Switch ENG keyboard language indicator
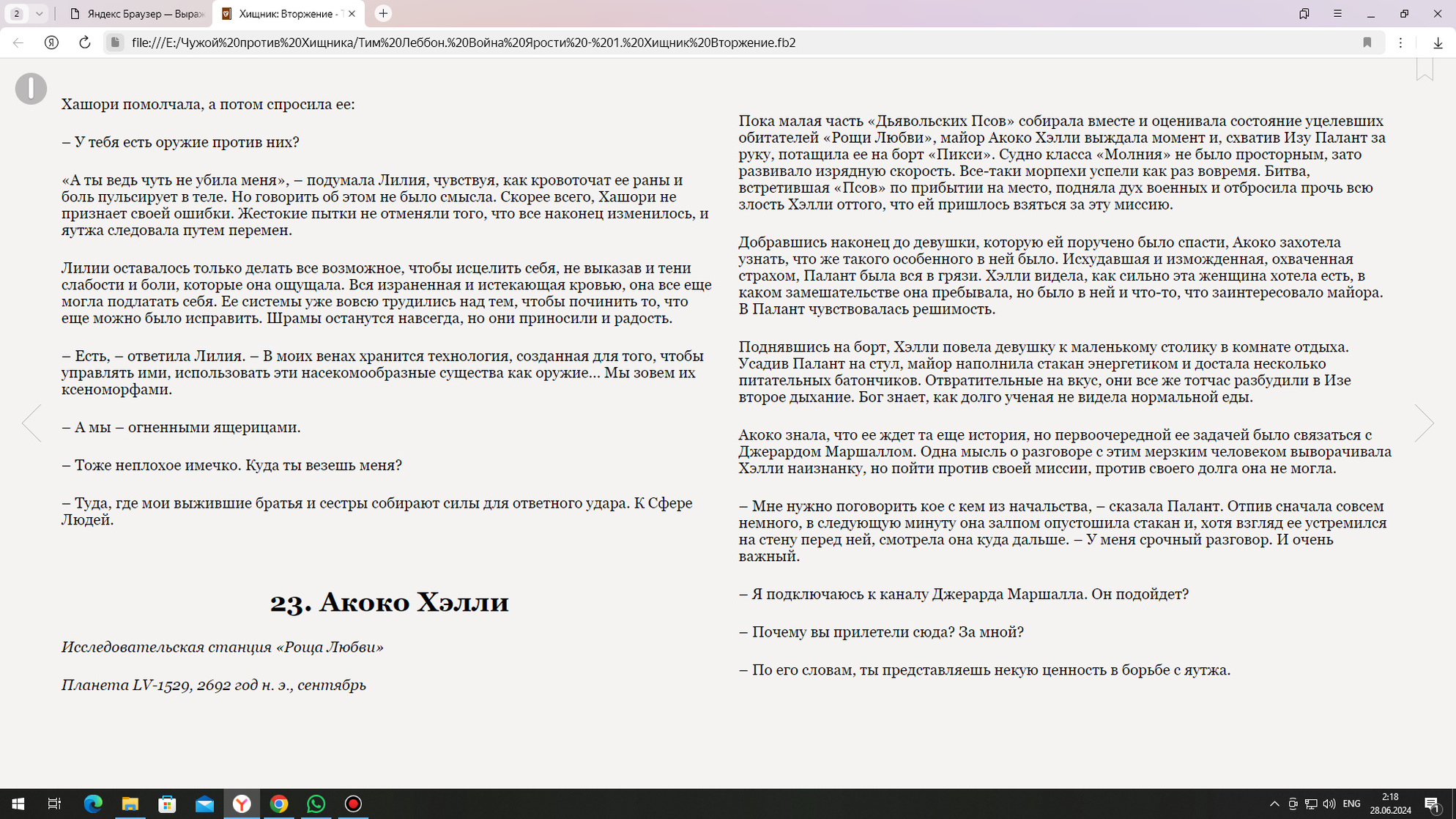Image resolution: width=1456 pixels, height=819 pixels. 1351,804
